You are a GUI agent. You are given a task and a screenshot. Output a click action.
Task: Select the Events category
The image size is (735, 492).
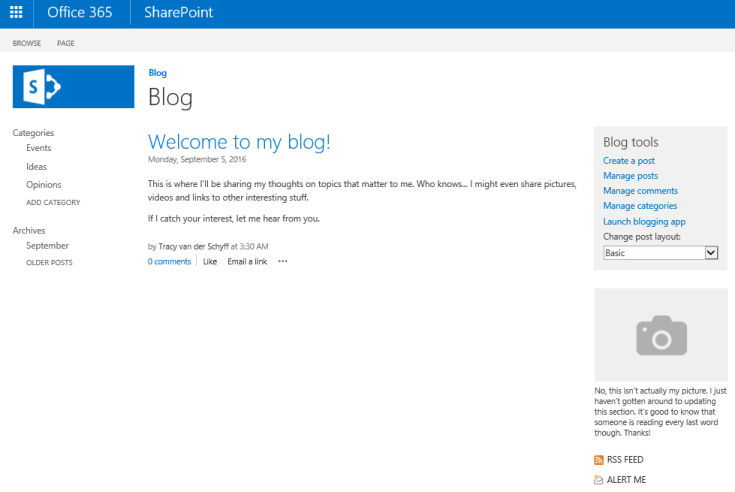tap(39, 148)
